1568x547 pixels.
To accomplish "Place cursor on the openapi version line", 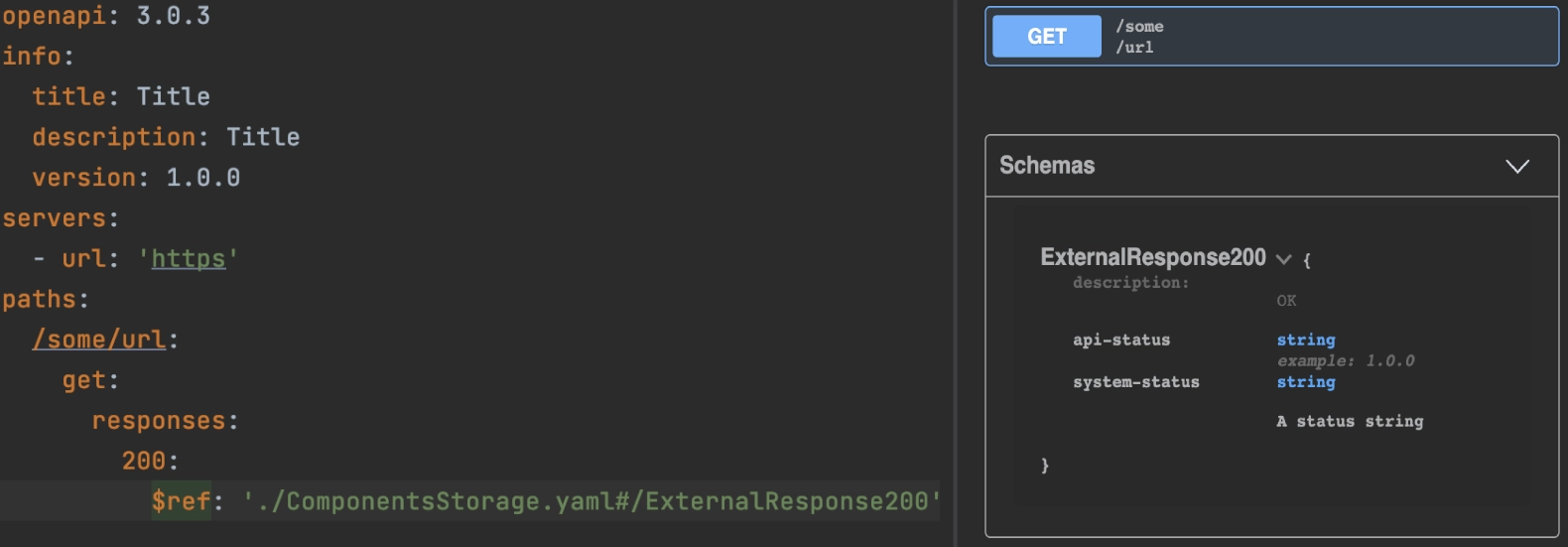I will pos(106,16).
